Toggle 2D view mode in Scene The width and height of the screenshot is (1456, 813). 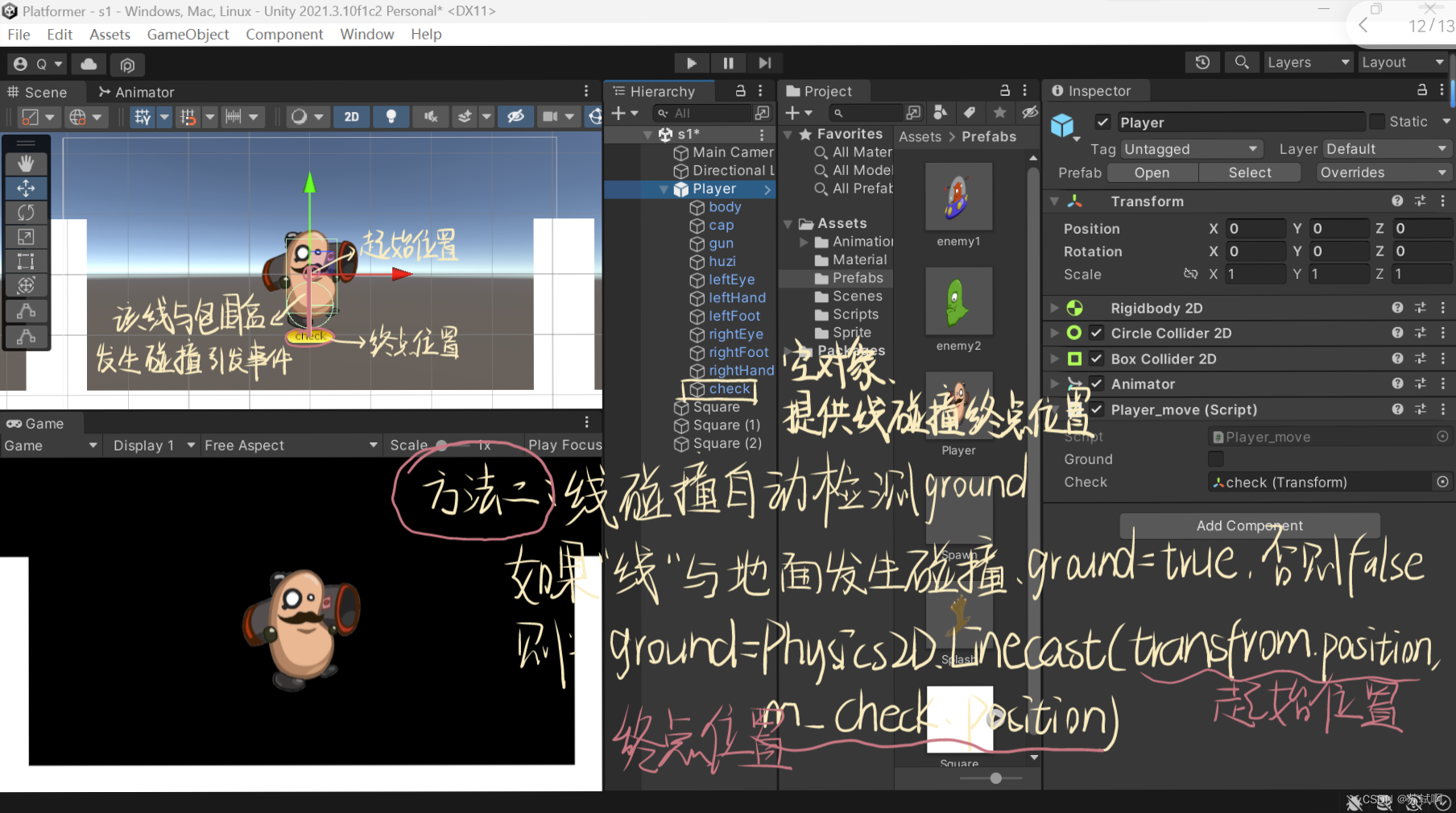click(x=352, y=117)
